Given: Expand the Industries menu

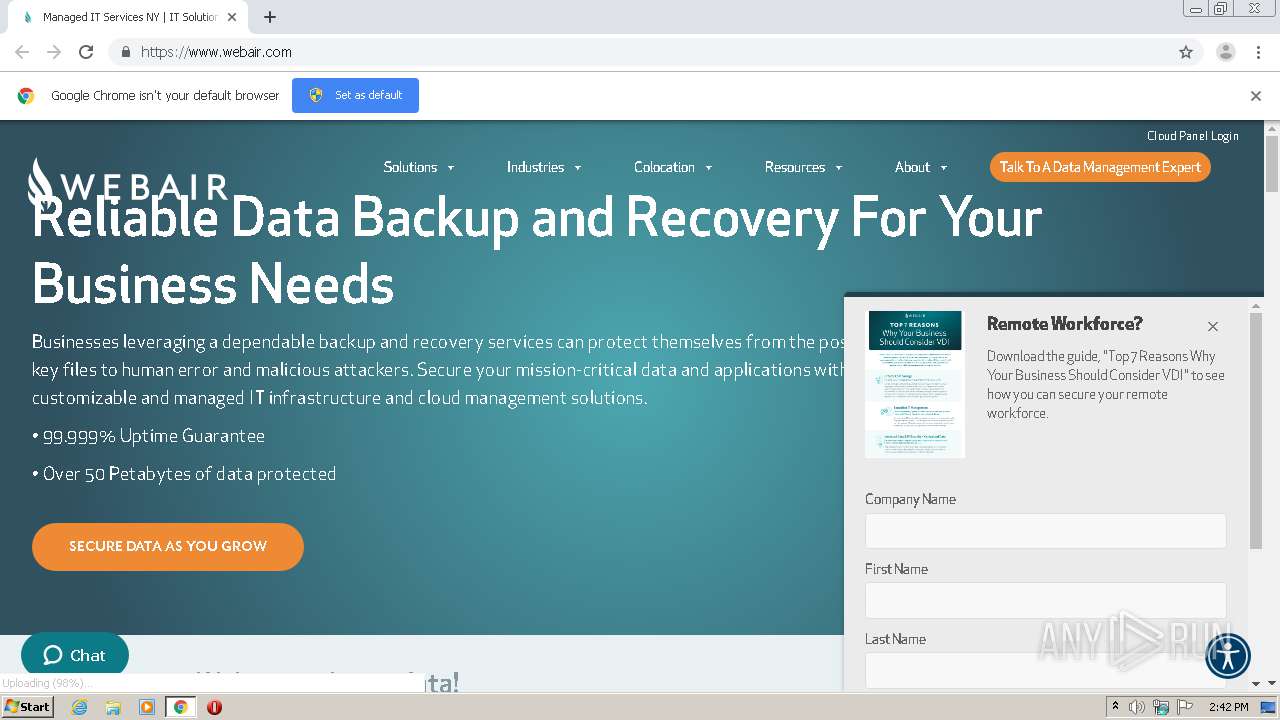Looking at the screenshot, I should click(x=544, y=167).
